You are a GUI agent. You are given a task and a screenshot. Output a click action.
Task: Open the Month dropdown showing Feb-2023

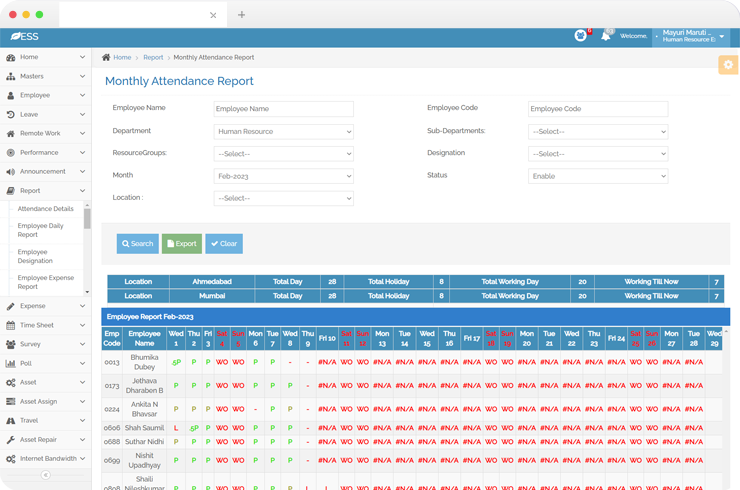coord(284,176)
